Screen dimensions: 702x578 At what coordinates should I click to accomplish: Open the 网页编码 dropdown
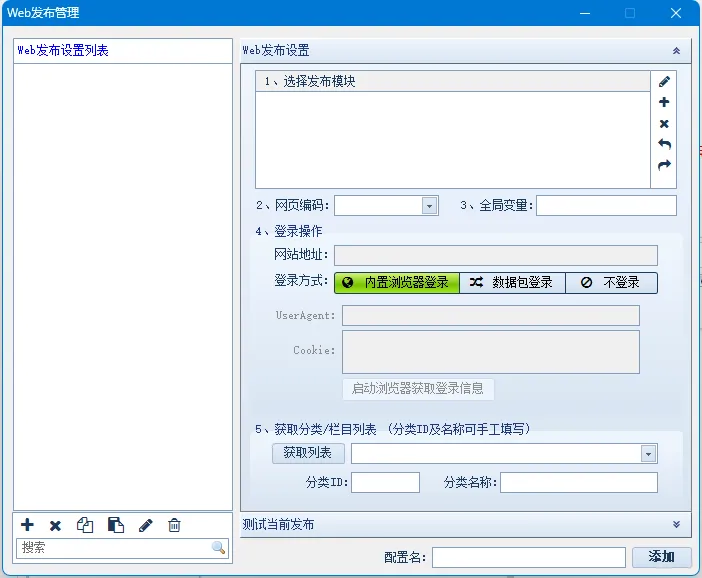pos(429,206)
